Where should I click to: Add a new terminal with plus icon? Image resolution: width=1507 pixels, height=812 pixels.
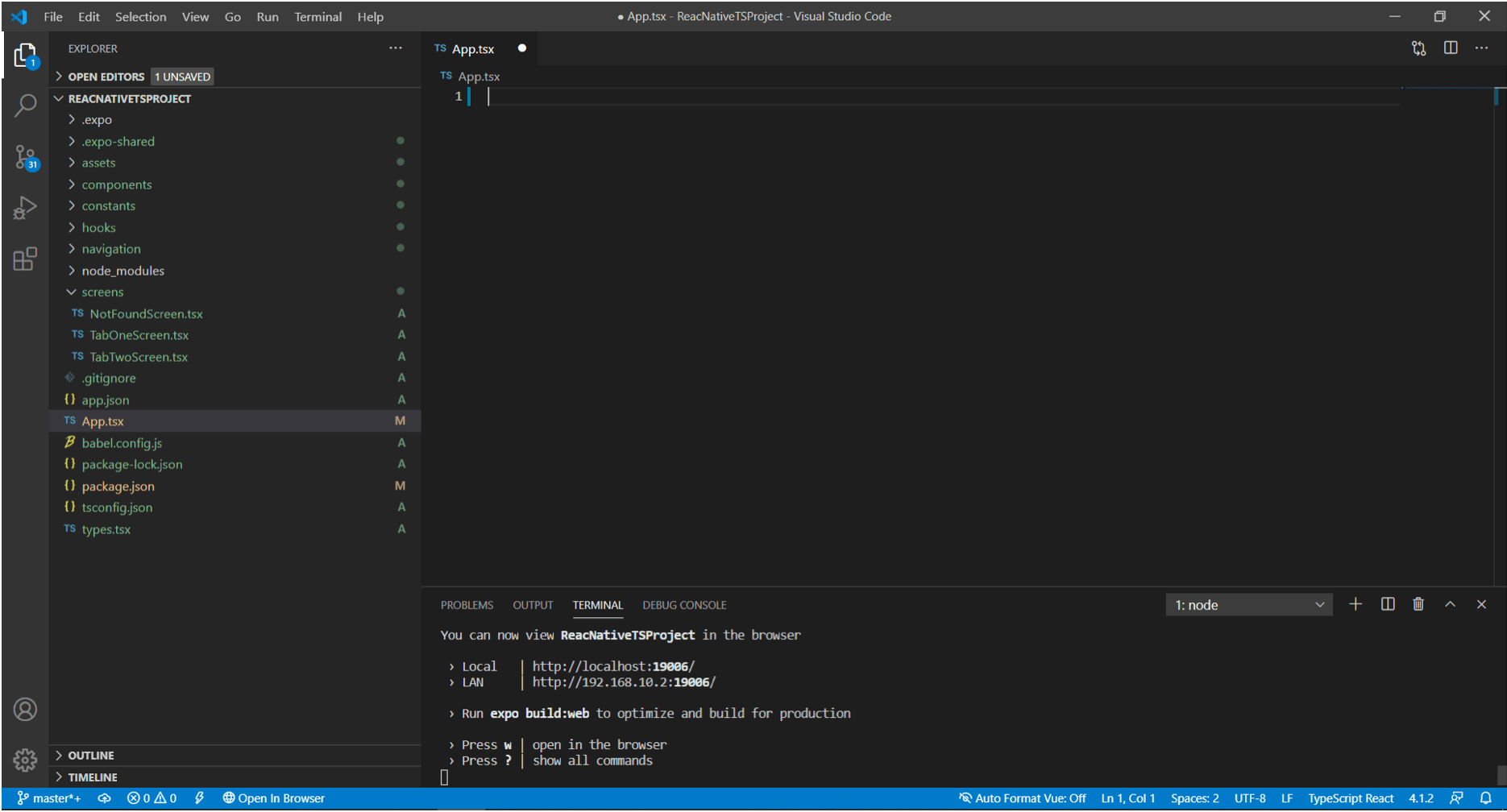pyautogui.click(x=1355, y=604)
